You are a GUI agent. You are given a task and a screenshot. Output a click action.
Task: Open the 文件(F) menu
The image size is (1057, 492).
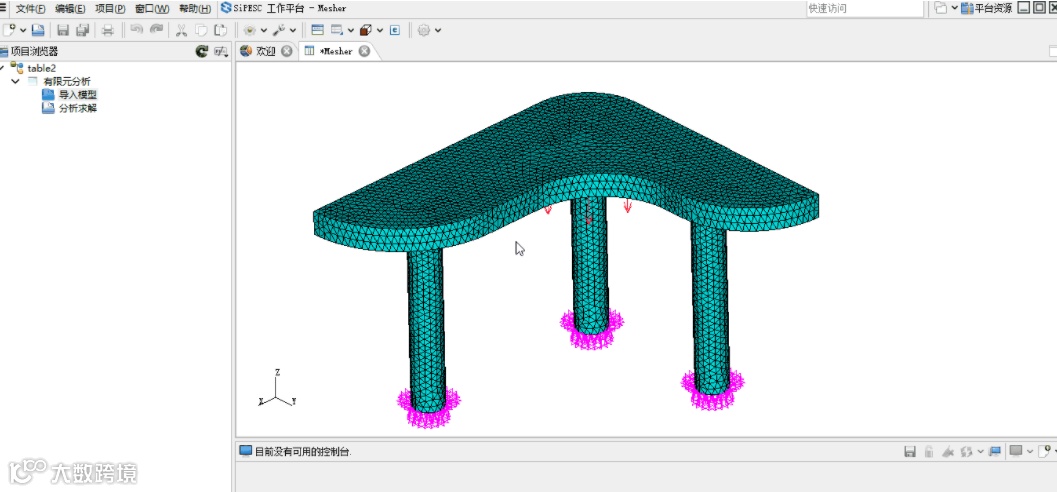coord(30,8)
